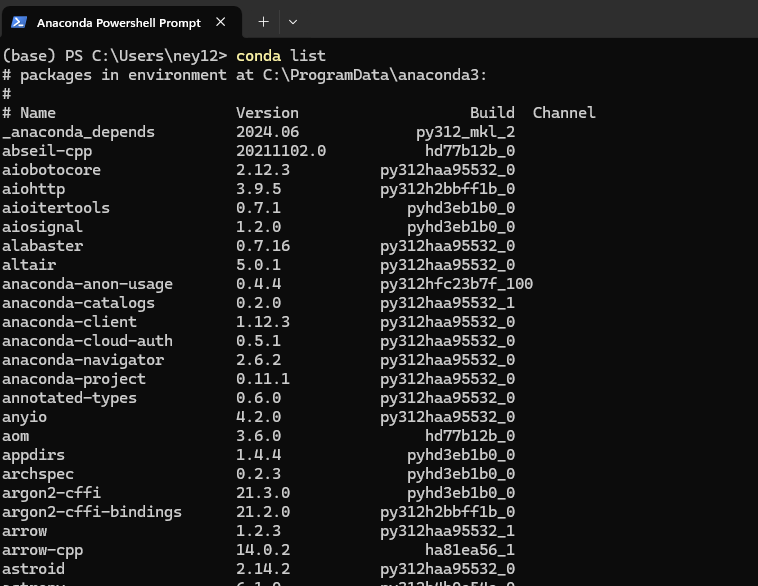This screenshot has width=758, height=586.
Task: Click the PowerShell icon in the tab
Action: click(19, 22)
